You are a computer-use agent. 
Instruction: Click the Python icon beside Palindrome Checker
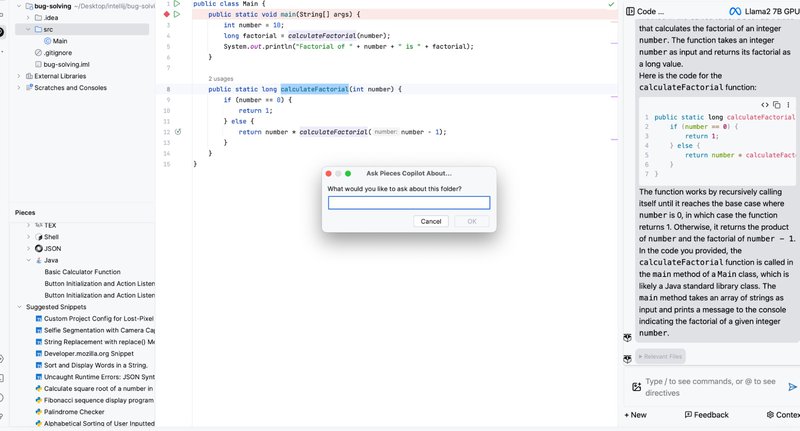click(x=39, y=412)
